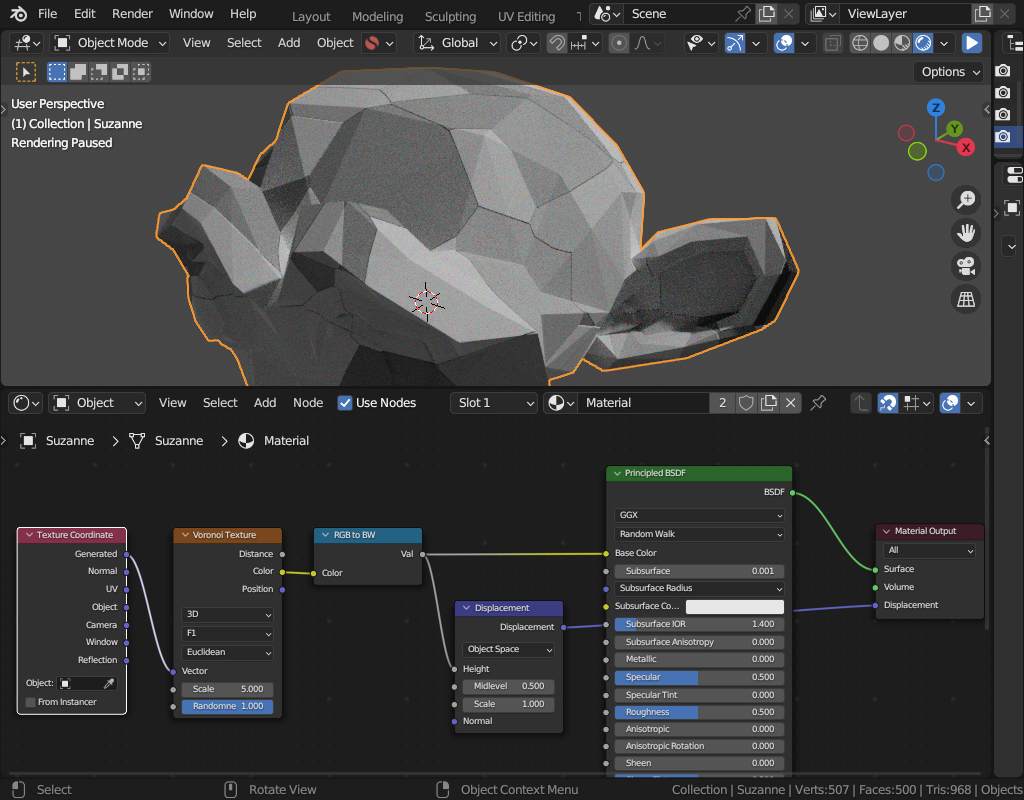This screenshot has width=1024, height=800.
Task: Switch to the Sculpting workspace tab
Action: point(450,16)
